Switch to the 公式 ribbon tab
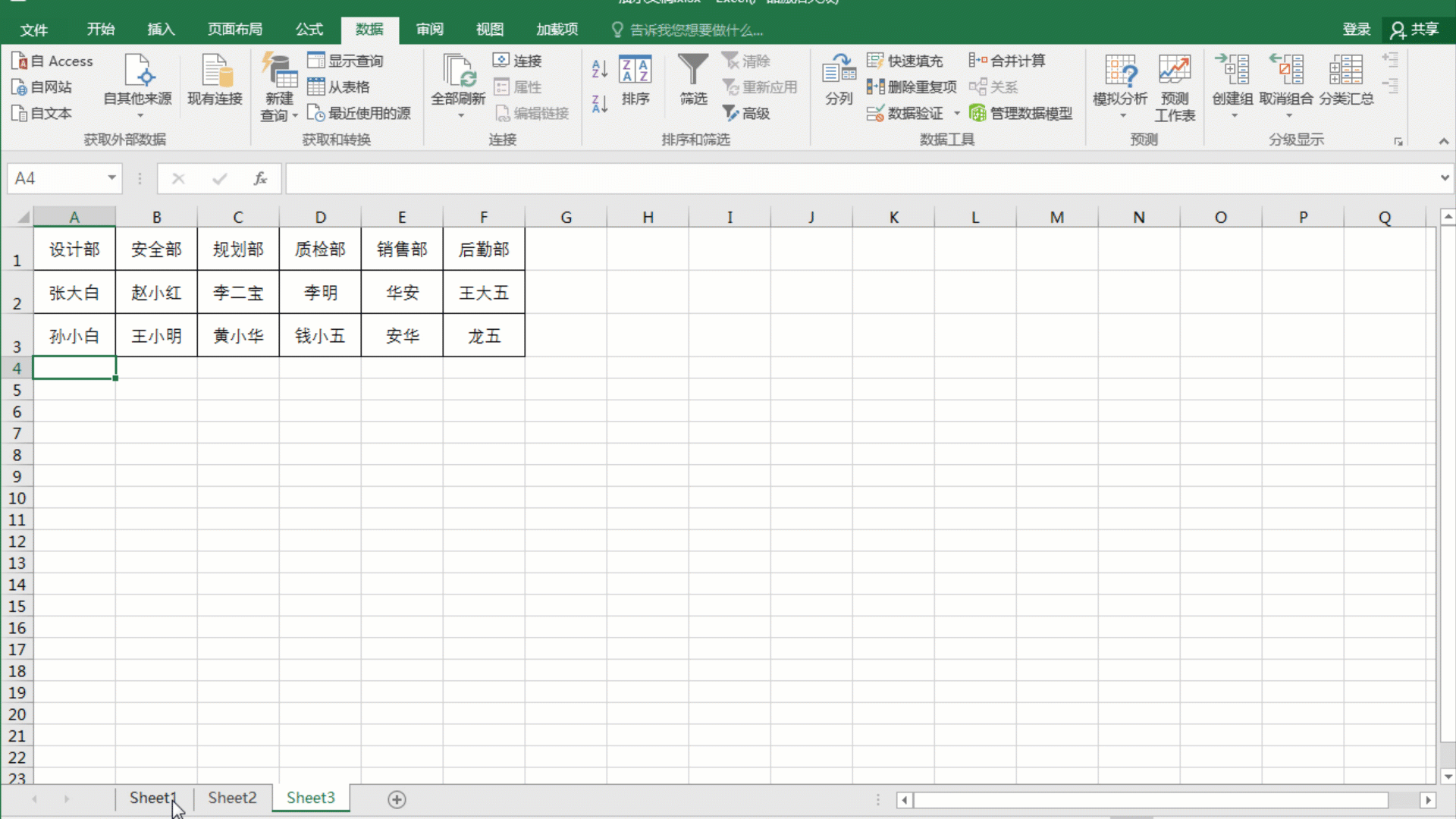1456x819 pixels. [x=308, y=30]
